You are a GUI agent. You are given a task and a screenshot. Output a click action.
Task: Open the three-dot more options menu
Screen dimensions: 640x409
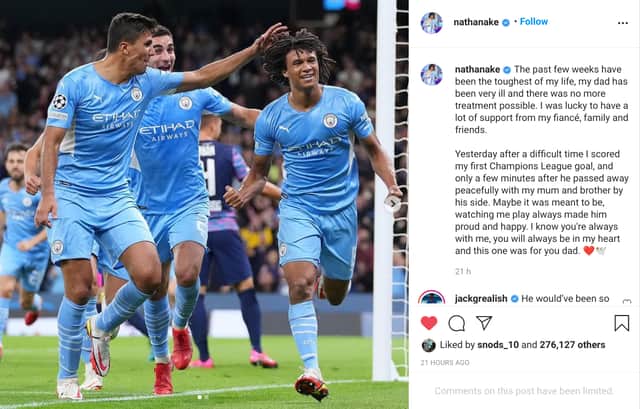click(623, 23)
